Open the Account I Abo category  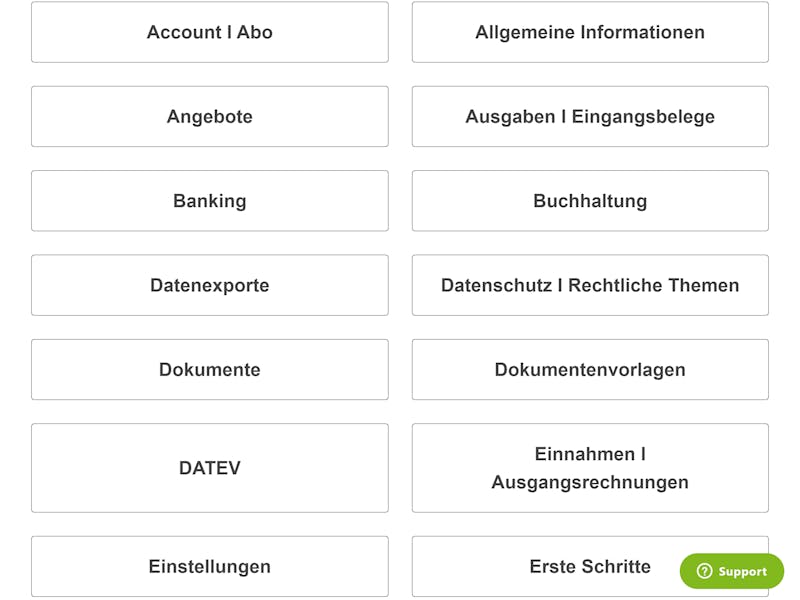coord(210,32)
